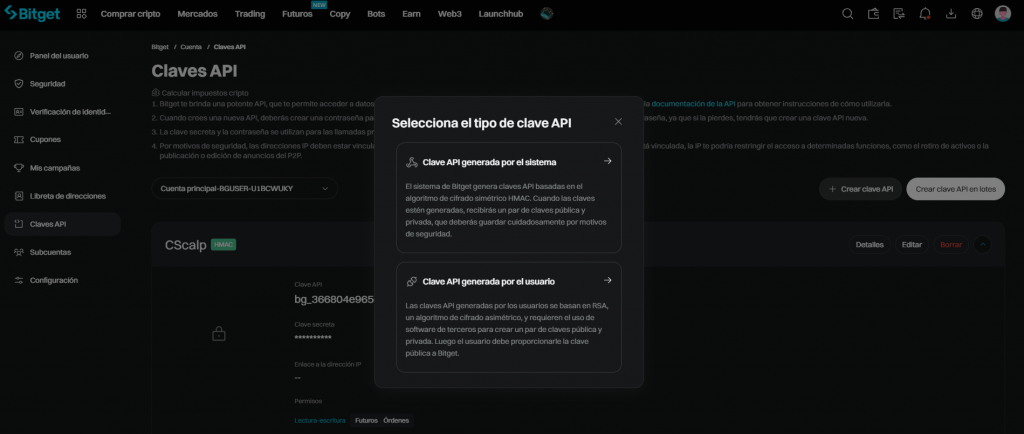Open Earn menu
The image size is (1024, 434).
pyautogui.click(x=411, y=14)
